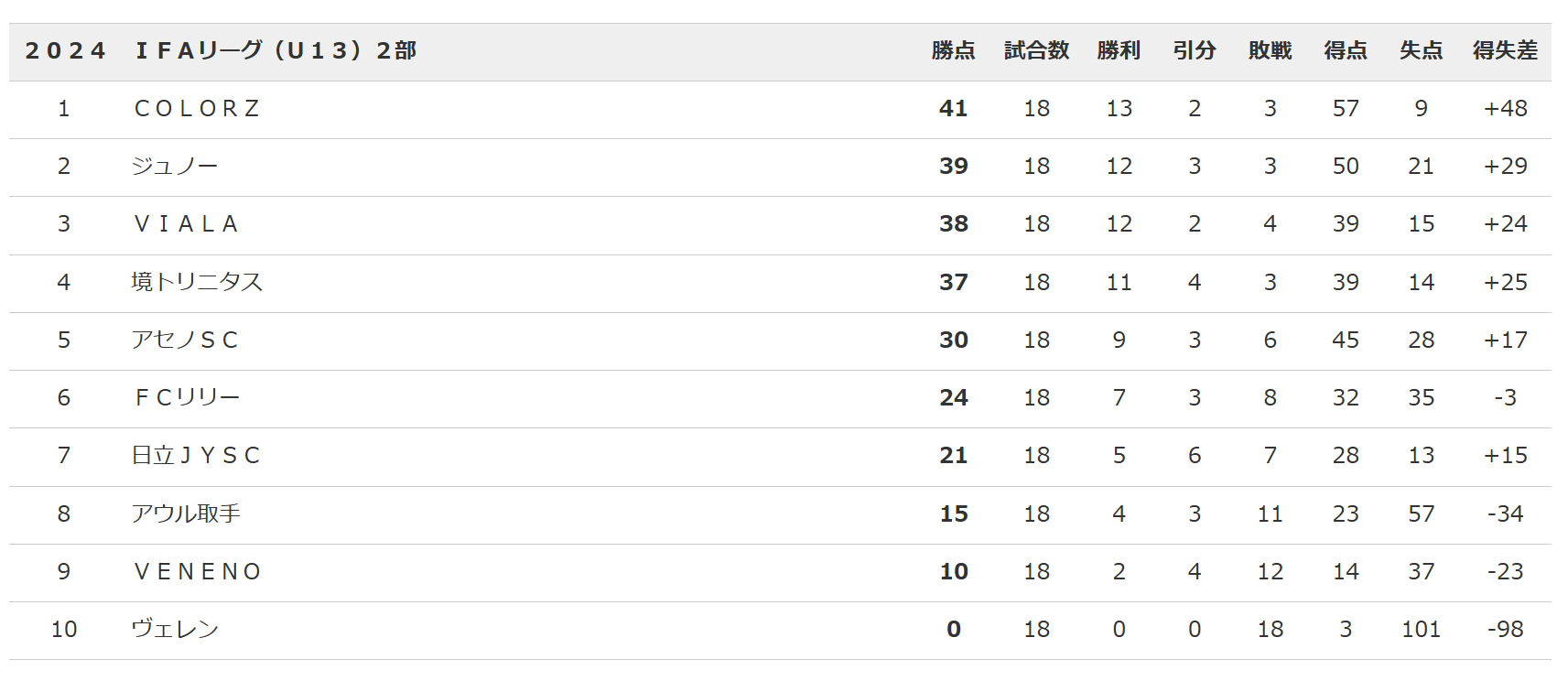This screenshot has height=681, width=1568.
Task: Select the ジュノー team row
Action: click(780, 167)
